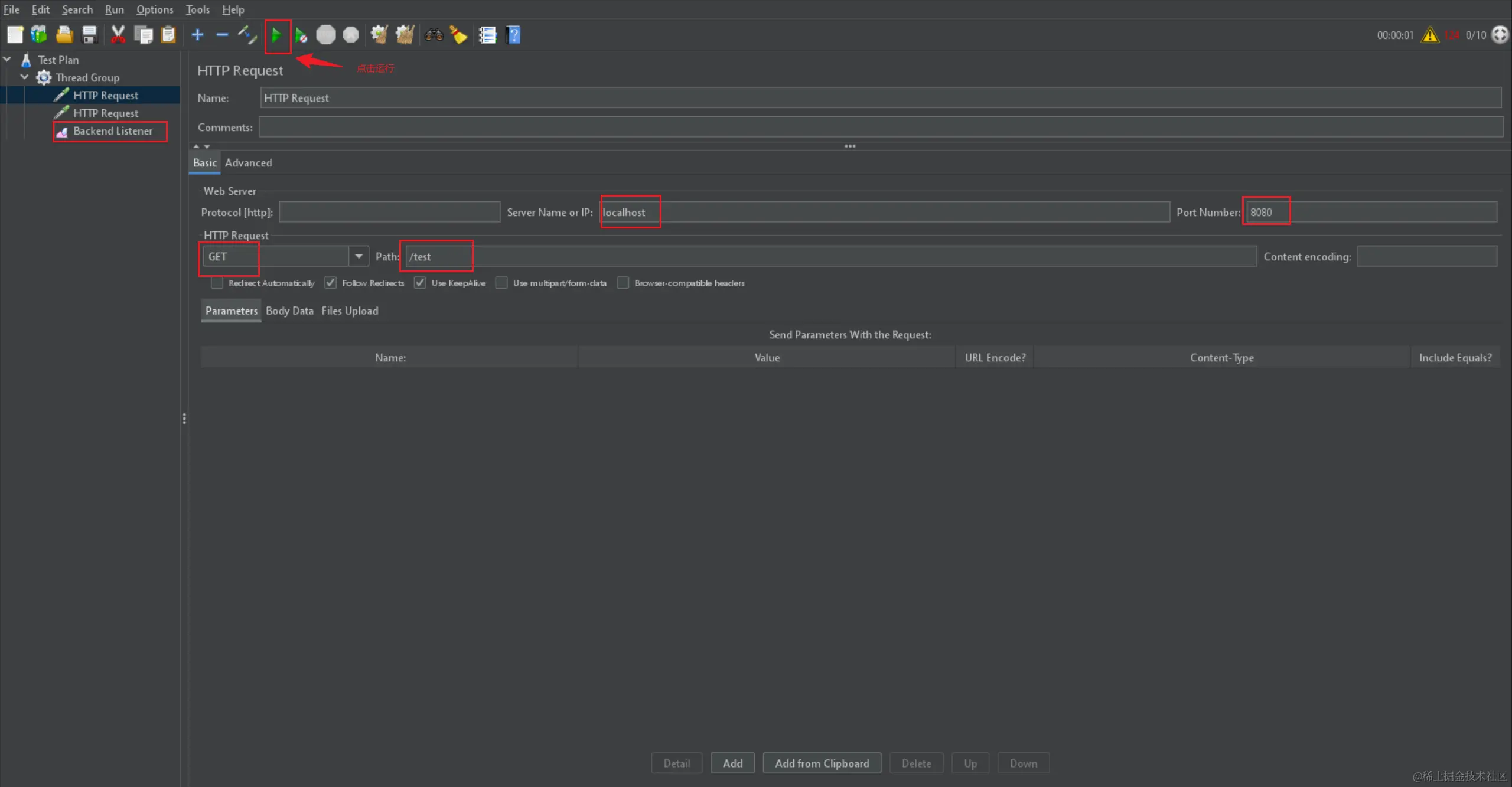Open the Templates toolbar icon
1512x787 pixels.
(39, 35)
